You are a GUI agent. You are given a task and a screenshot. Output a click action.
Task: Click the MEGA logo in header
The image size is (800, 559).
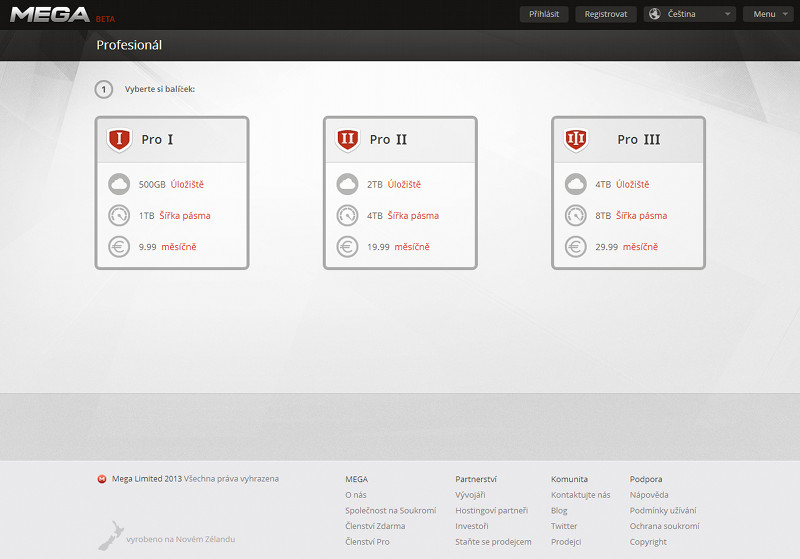[x=50, y=15]
